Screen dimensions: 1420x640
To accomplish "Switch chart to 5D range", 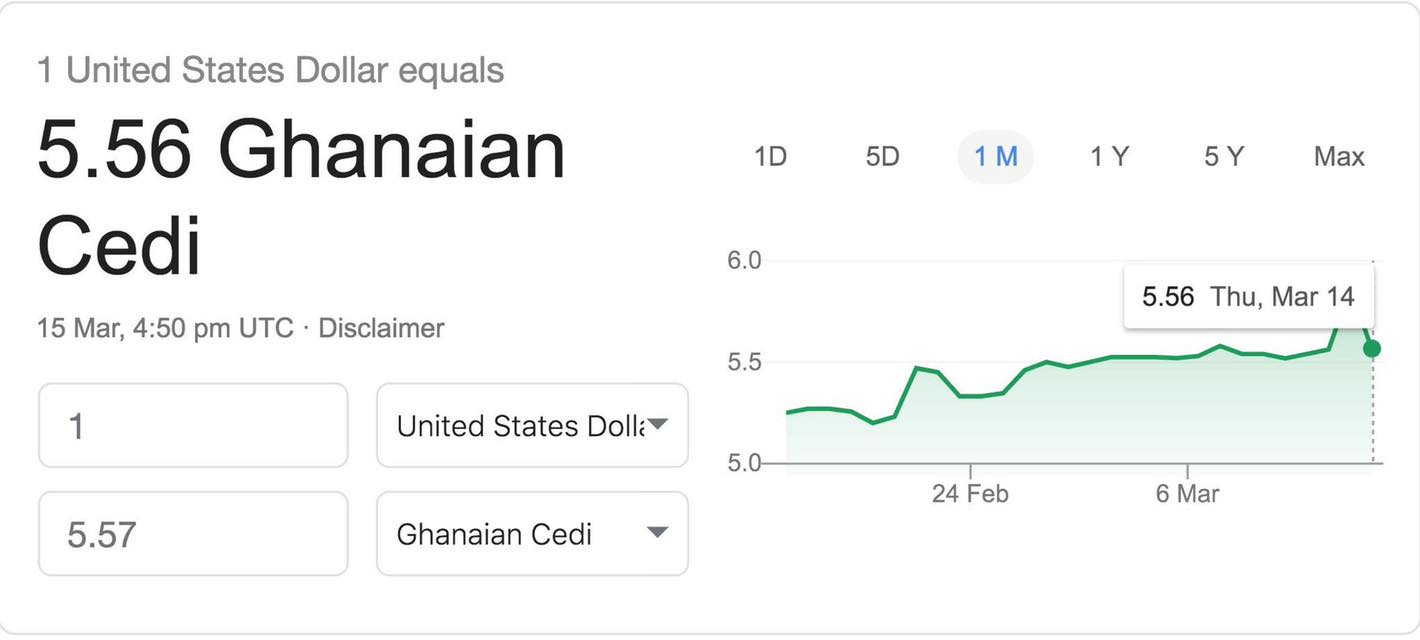I will (882, 157).
